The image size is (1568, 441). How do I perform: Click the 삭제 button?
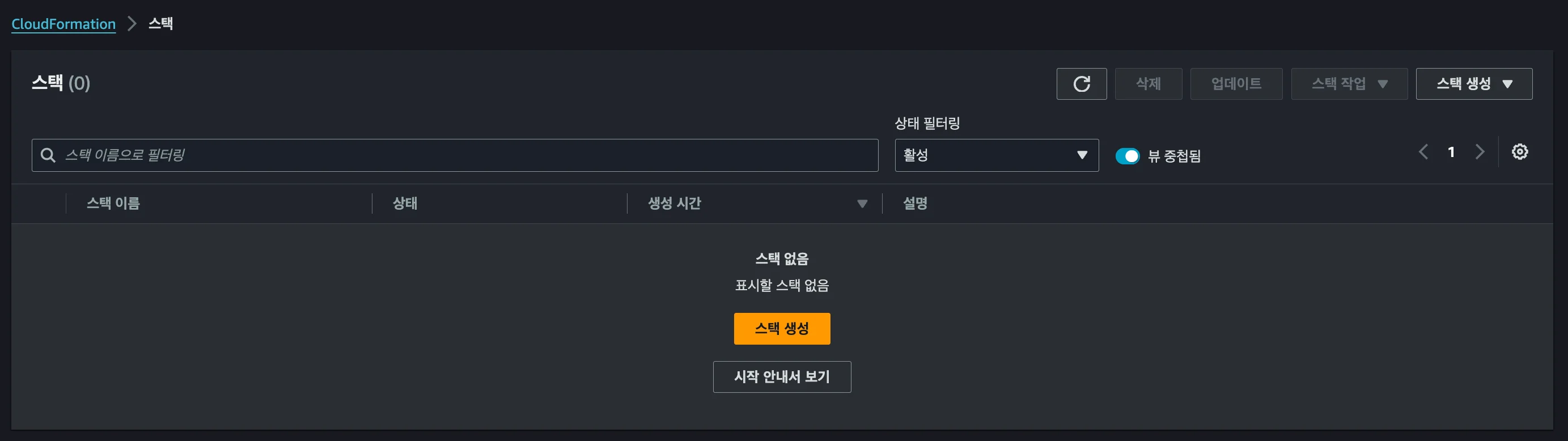(1148, 84)
